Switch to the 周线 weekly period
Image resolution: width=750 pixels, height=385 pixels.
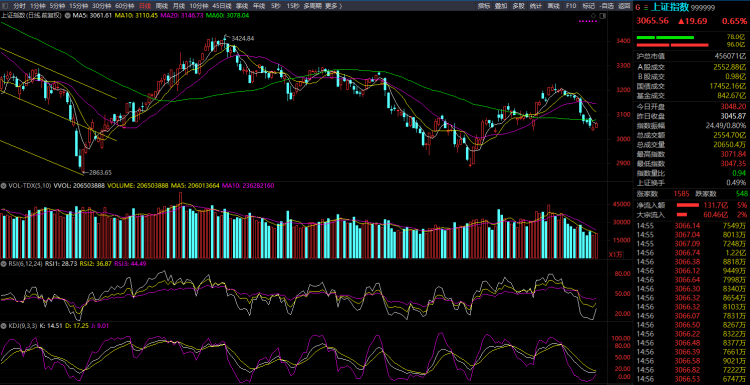162,6
